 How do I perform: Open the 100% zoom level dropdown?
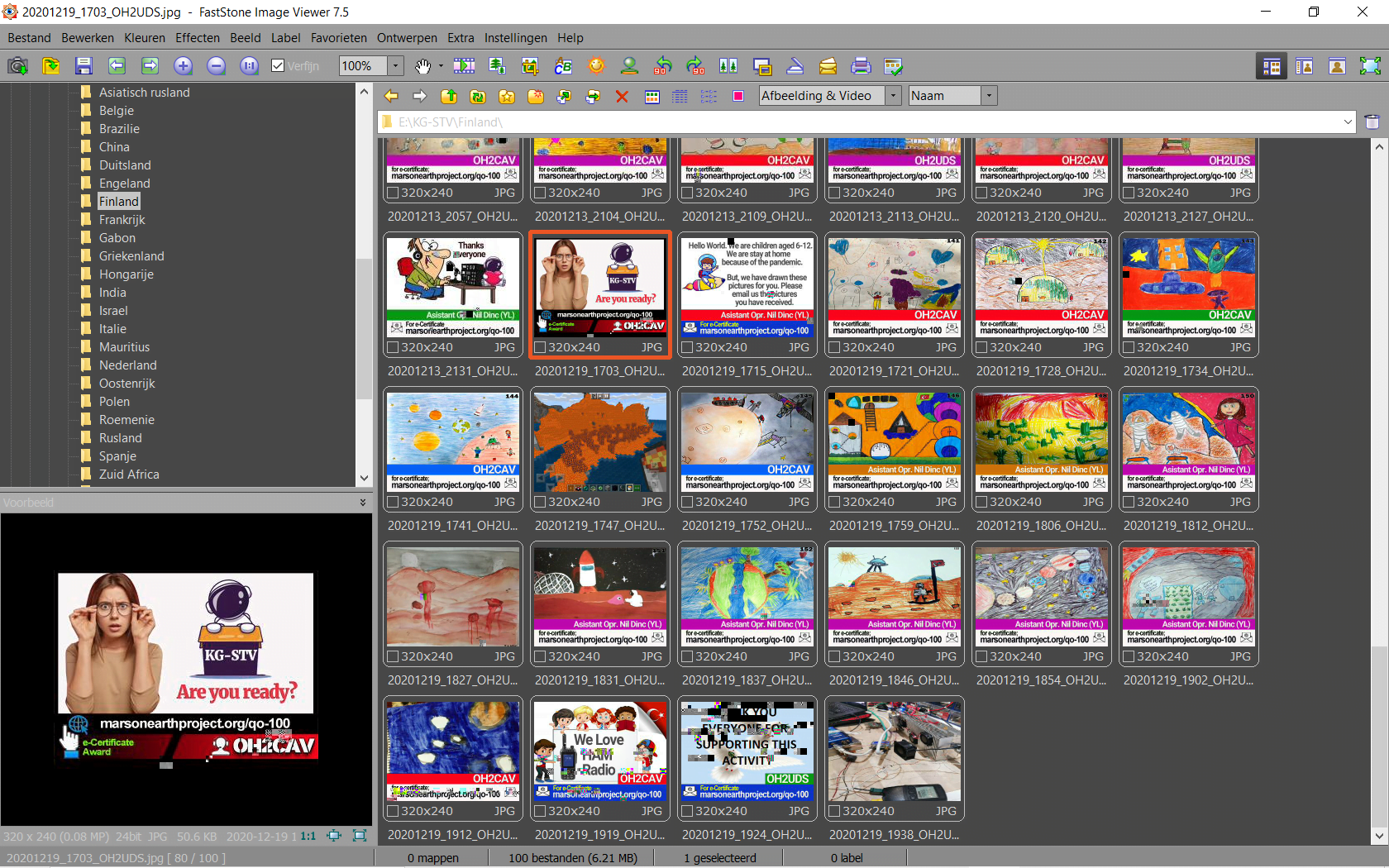pyautogui.click(x=396, y=66)
